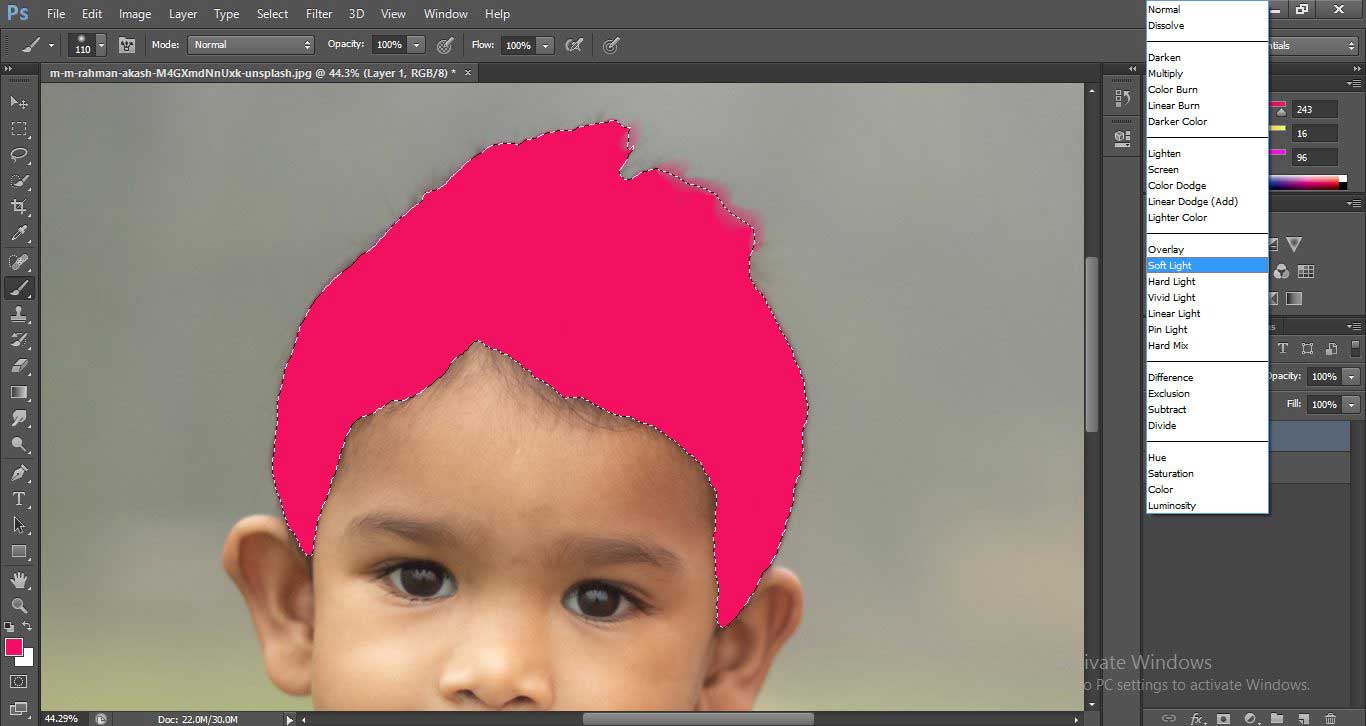Image resolution: width=1366 pixels, height=726 pixels.
Task: Select the Horizontal Type tool
Action: pyautogui.click(x=20, y=498)
